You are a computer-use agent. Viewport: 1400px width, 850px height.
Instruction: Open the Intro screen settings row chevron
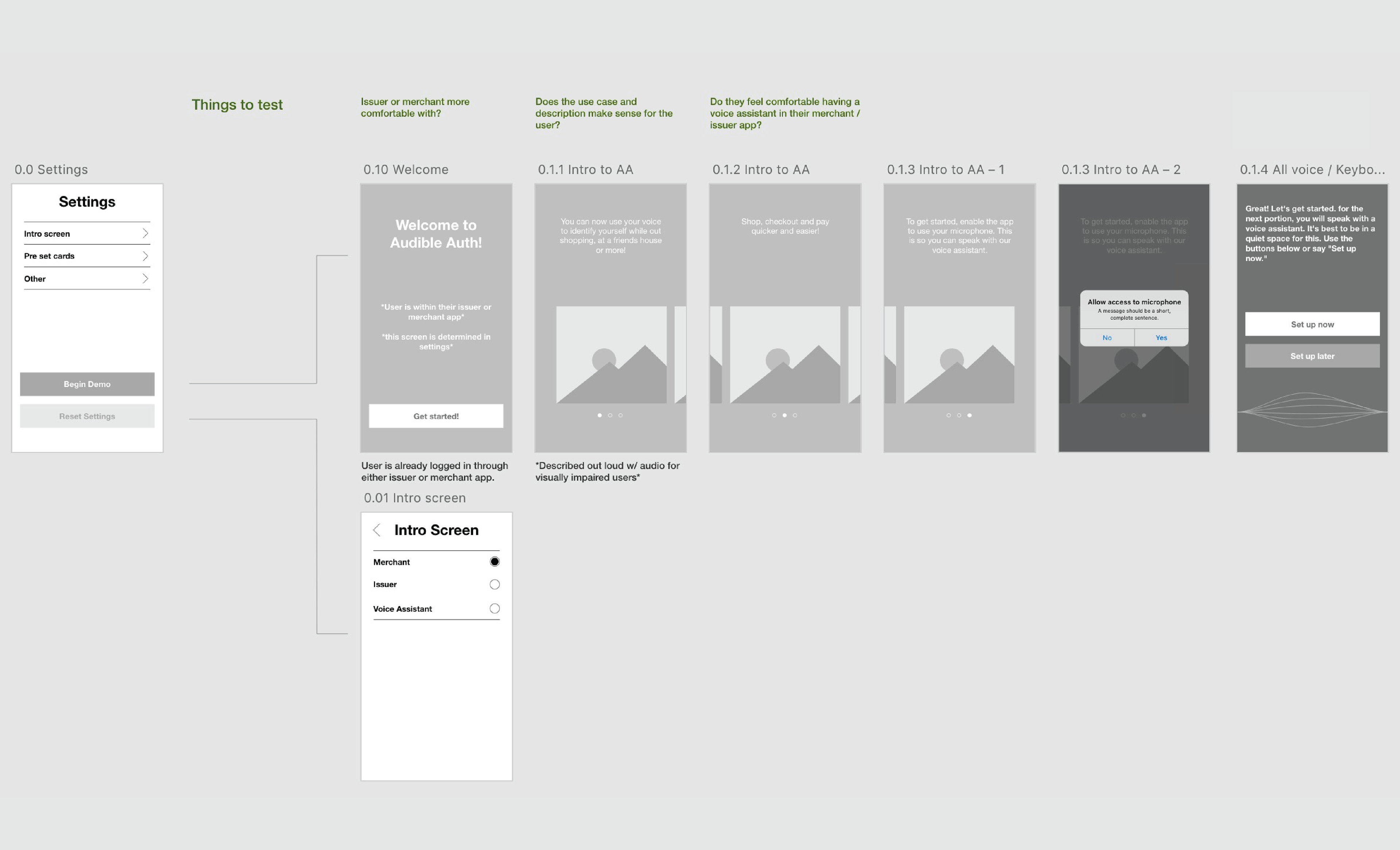(145, 233)
